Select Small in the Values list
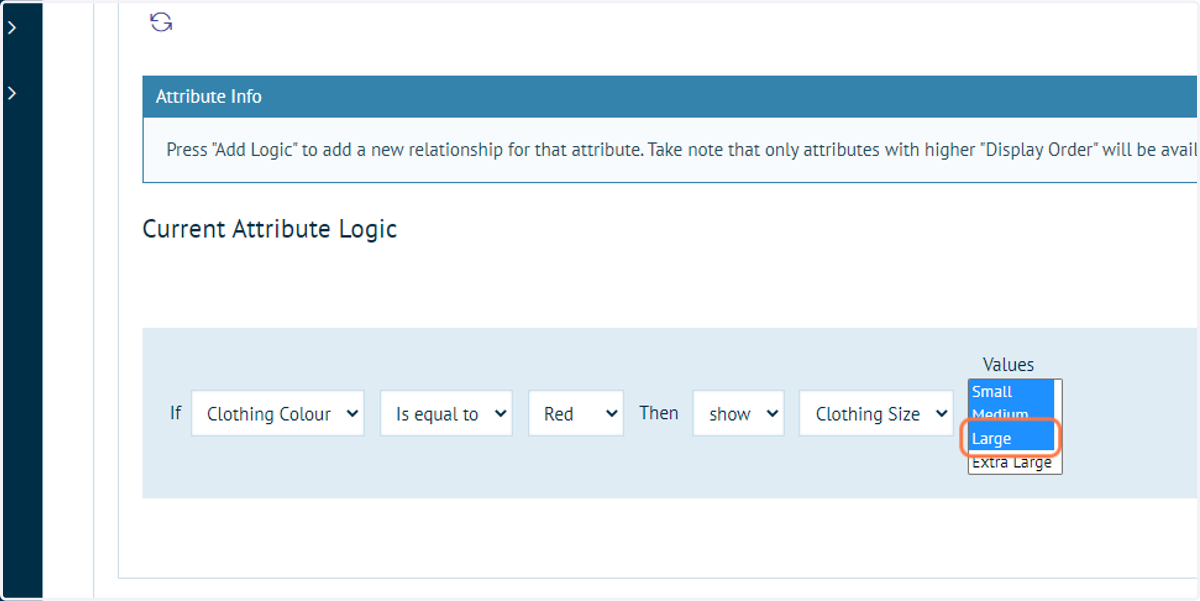Screen dimensions: 1200x601 coord(1011,391)
